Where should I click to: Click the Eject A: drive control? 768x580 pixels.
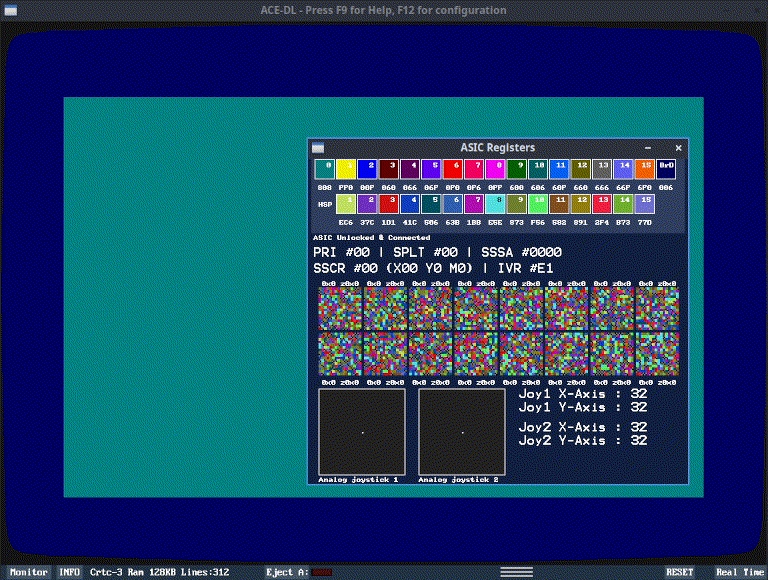[298, 572]
